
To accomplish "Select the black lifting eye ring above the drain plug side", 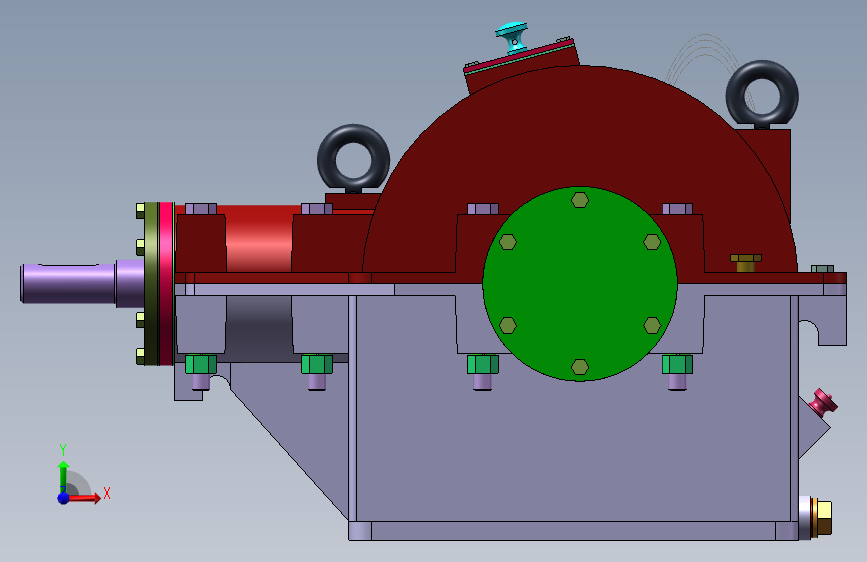I will click(762, 93).
